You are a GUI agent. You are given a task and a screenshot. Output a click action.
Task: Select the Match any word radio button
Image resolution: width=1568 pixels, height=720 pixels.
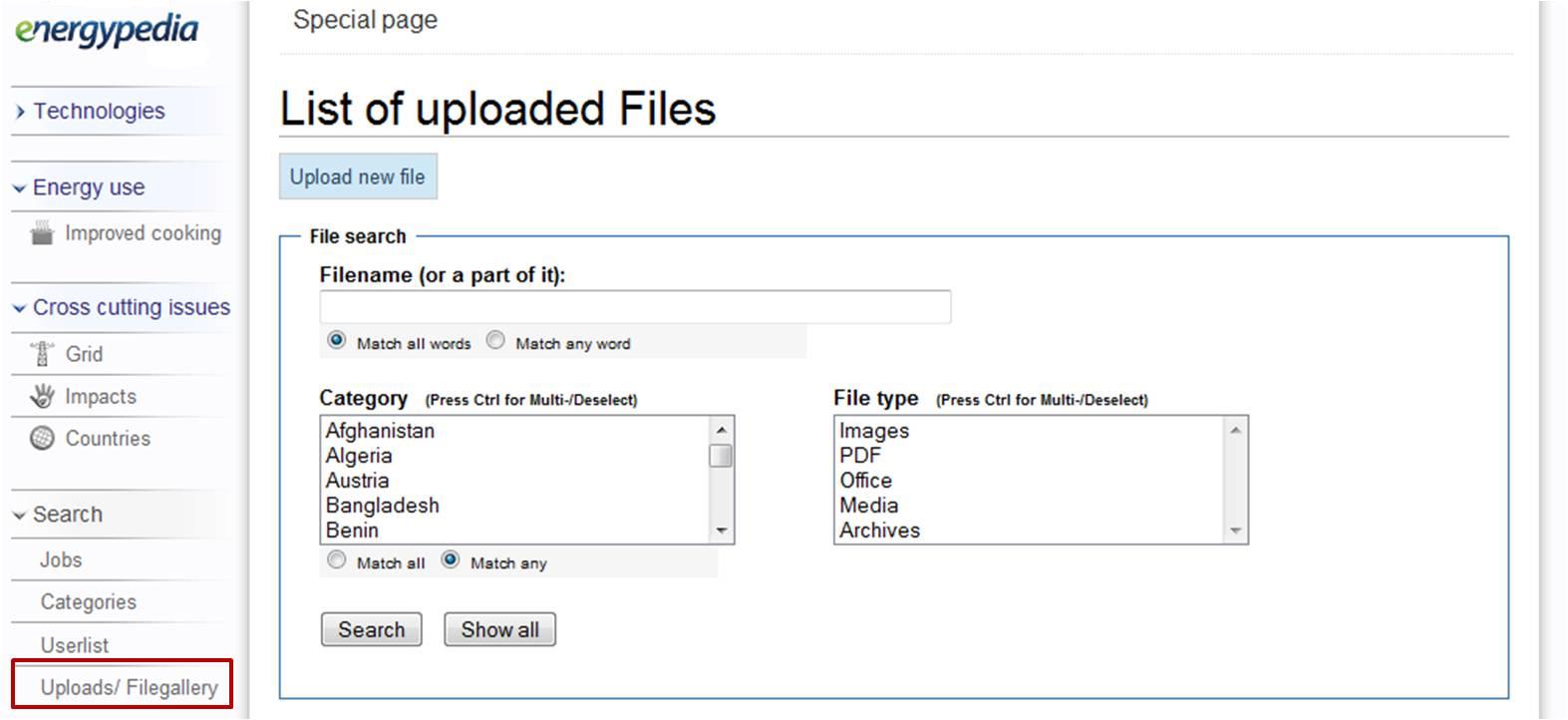[x=495, y=341]
